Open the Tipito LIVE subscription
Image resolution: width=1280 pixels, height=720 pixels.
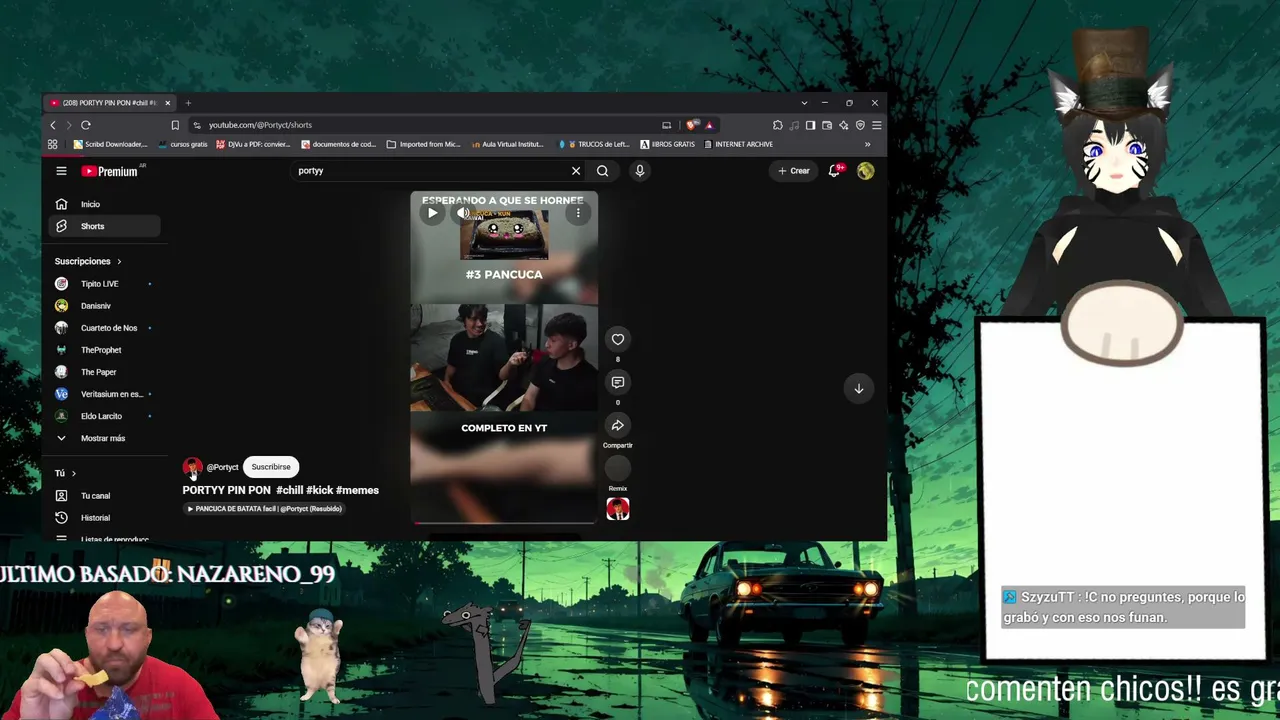(104, 284)
